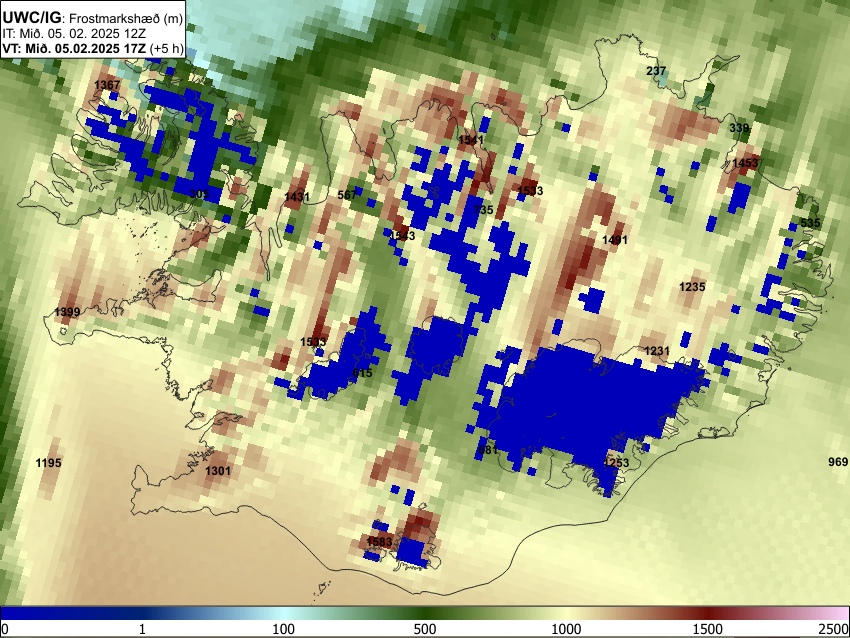Viewport: 850px width, 638px height.
Task: Click the 'IT: Mið. 05. 02. 2025 12Z' line
Action: click(74, 34)
